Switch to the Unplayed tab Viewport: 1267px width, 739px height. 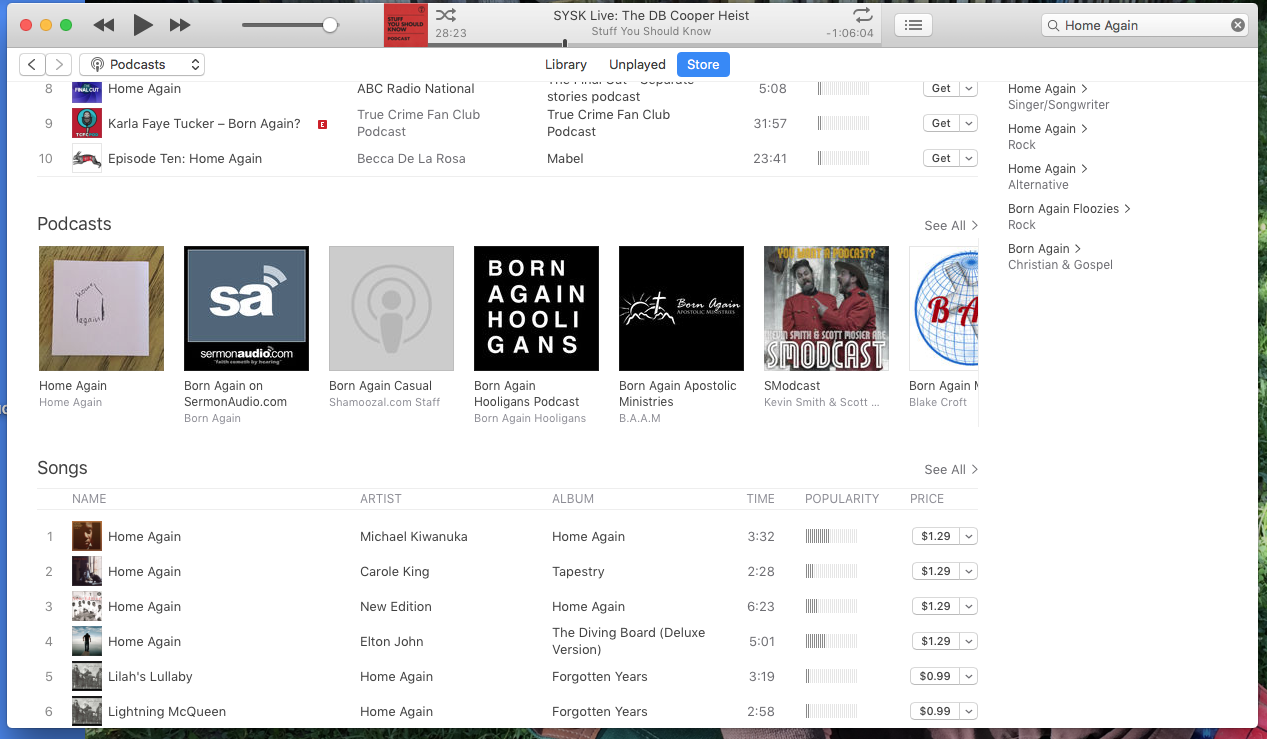(x=637, y=65)
